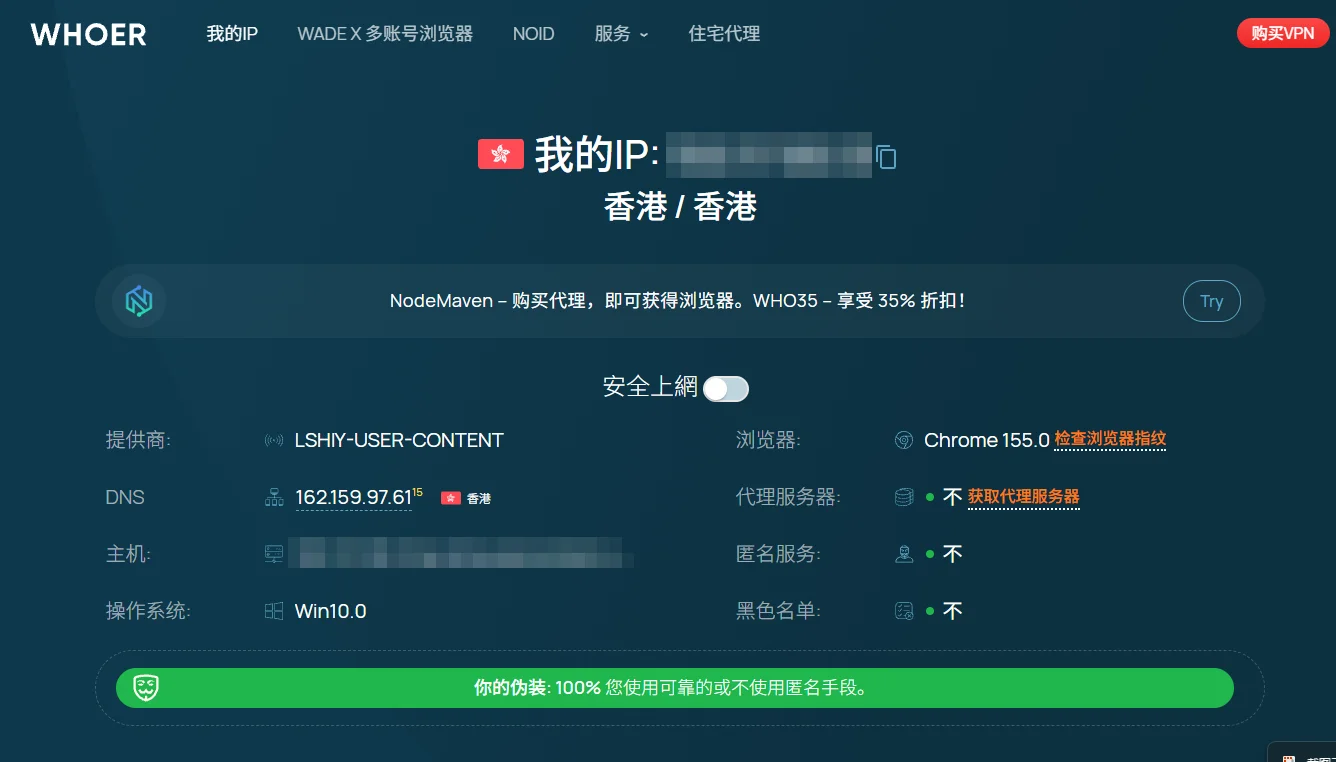This screenshot has width=1336, height=762.
Task: Click NodeMaven promo text with WHO35 code
Action: [678, 301]
